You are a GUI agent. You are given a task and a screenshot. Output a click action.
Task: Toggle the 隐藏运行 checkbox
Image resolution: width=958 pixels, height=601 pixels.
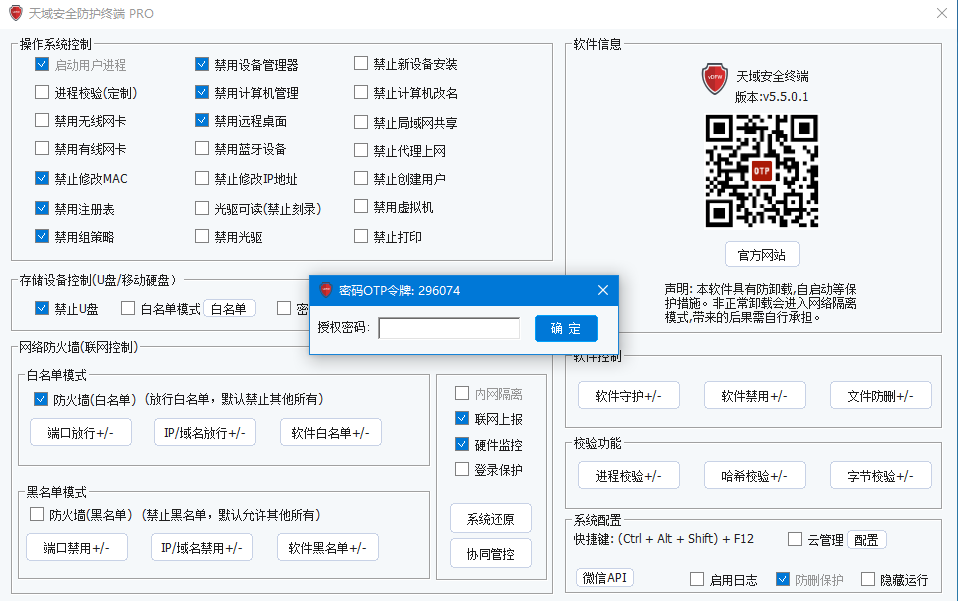pyautogui.click(x=868, y=580)
